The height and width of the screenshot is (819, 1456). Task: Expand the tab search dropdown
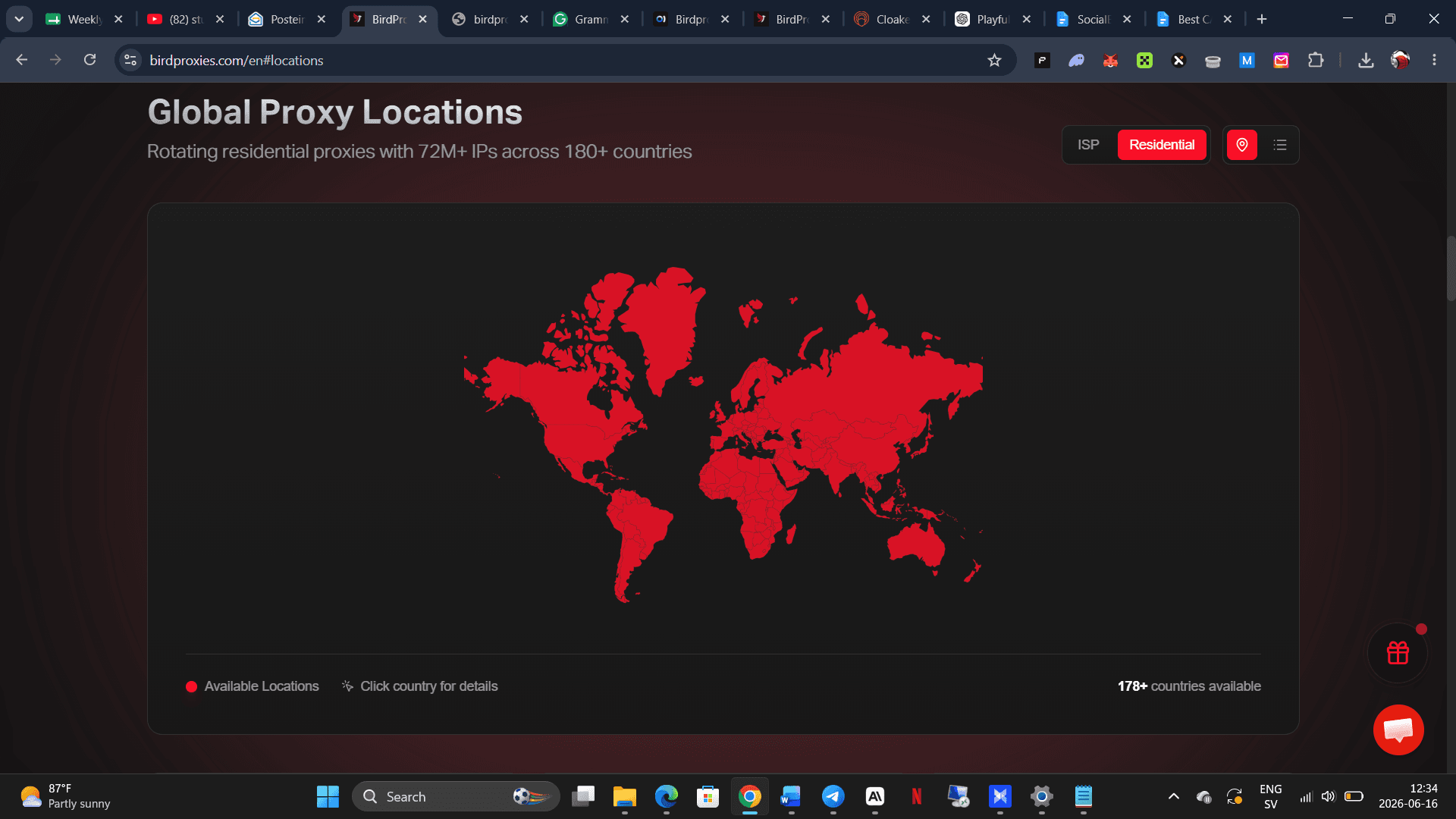click(x=19, y=19)
